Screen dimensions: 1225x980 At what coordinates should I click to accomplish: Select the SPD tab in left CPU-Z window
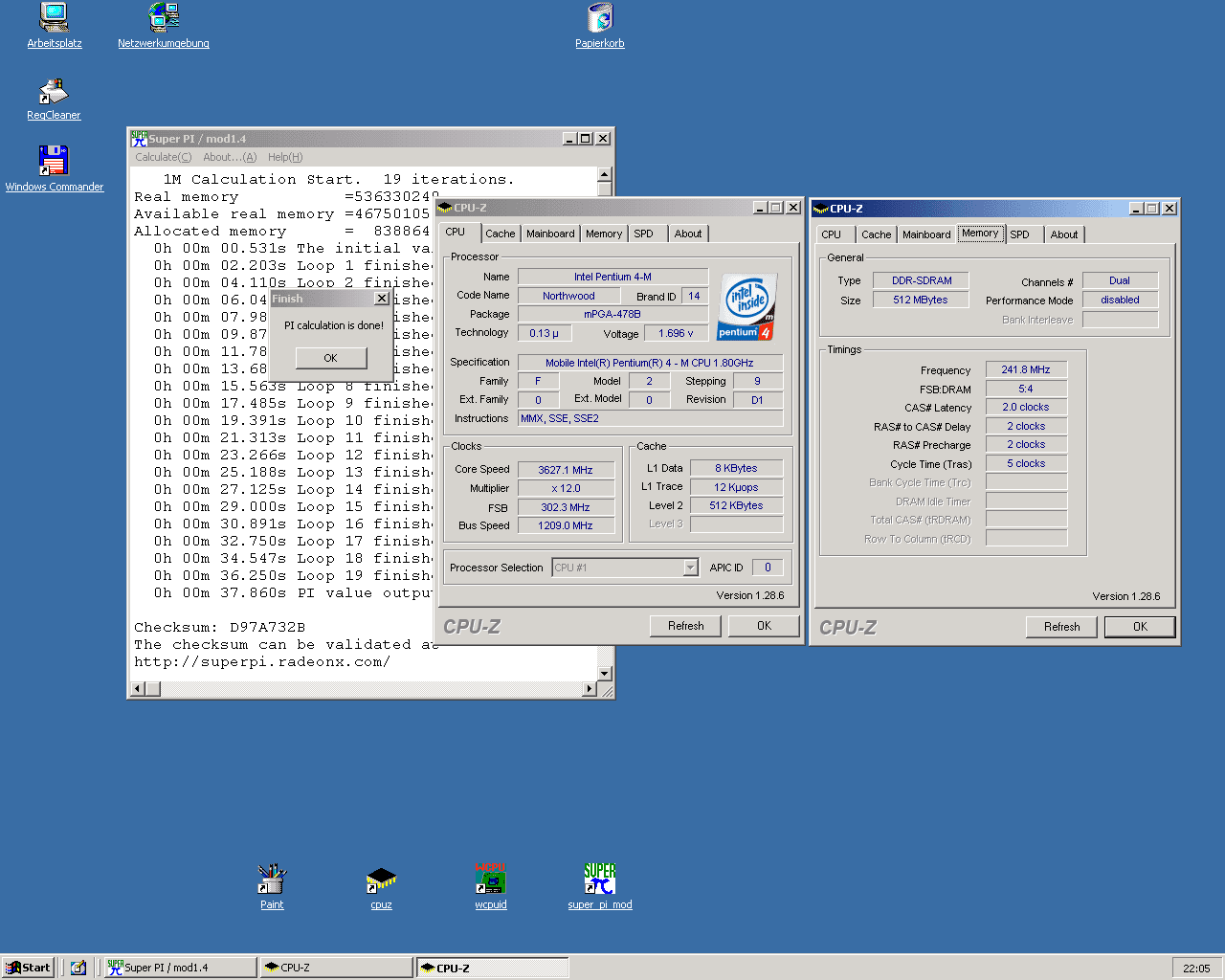643,234
